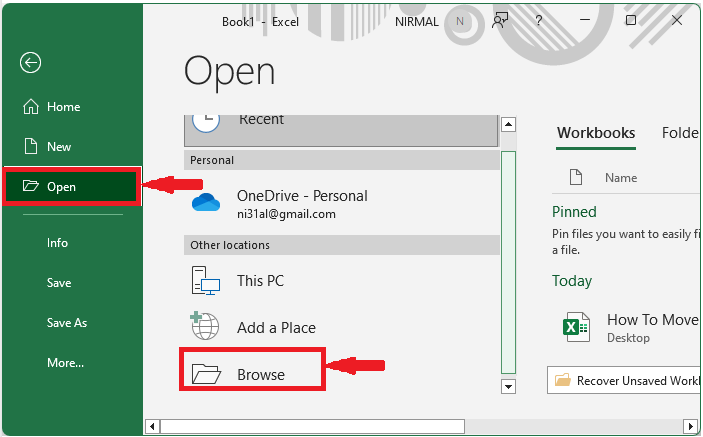The width and height of the screenshot is (703, 437).
Task: Click the back arrow icon
Action: pyautogui.click(x=30, y=63)
